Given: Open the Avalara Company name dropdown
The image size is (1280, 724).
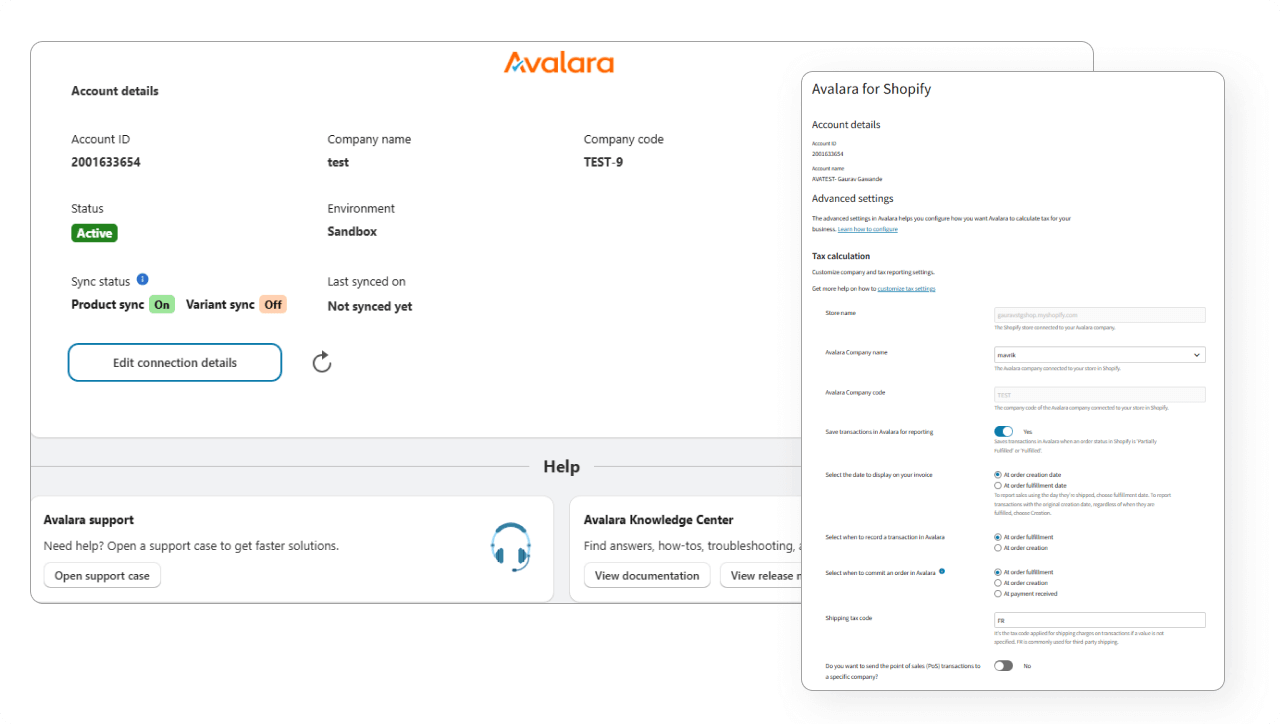Looking at the screenshot, I should (x=1099, y=354).
